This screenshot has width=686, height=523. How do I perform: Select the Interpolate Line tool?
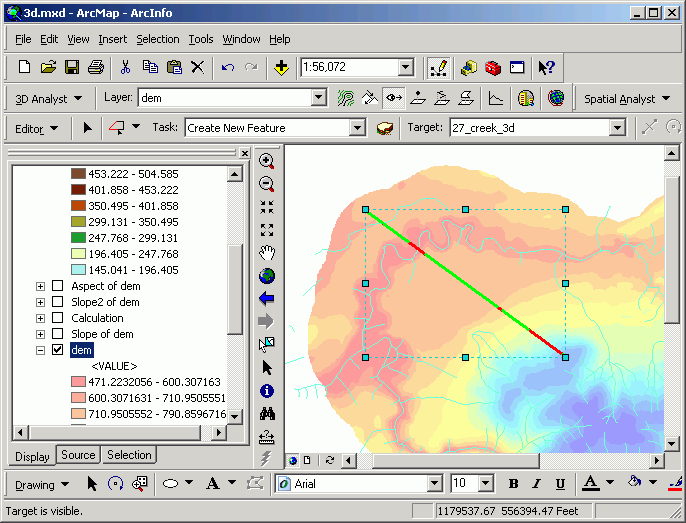(x=442, y=98)
